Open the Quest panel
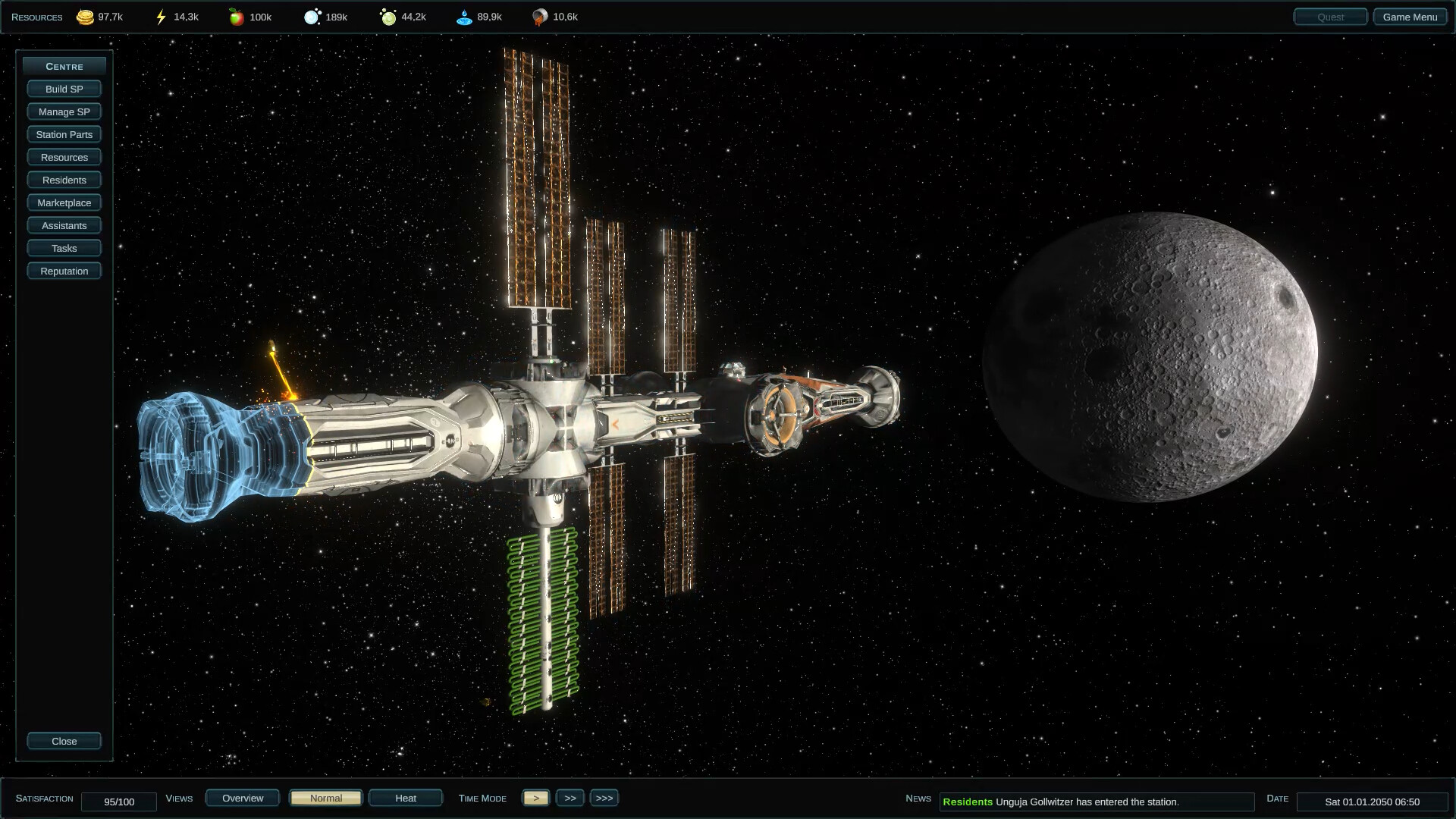The image size is (1456, 819). (1330, 16)
